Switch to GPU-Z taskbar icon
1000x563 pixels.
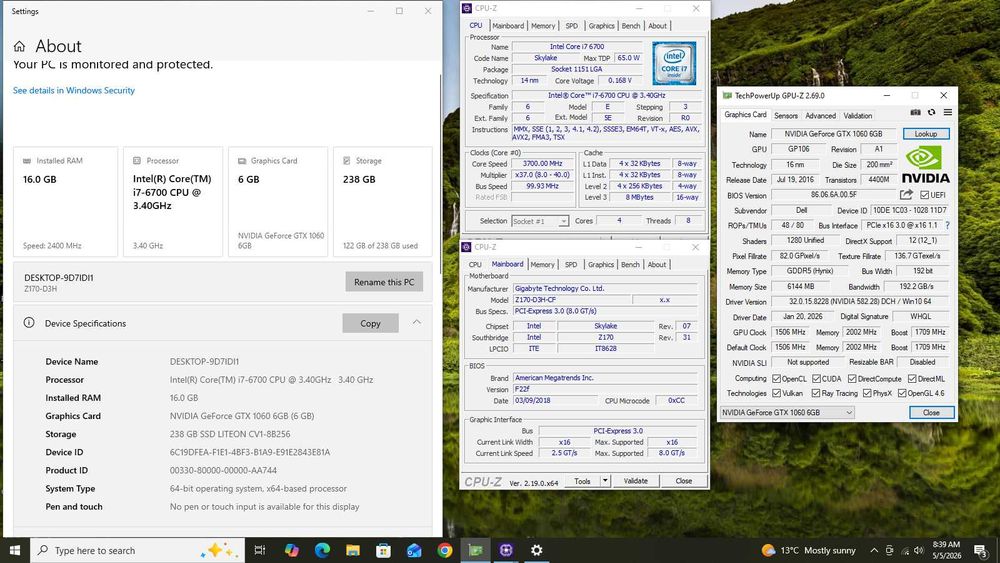(x=476, y=550)
